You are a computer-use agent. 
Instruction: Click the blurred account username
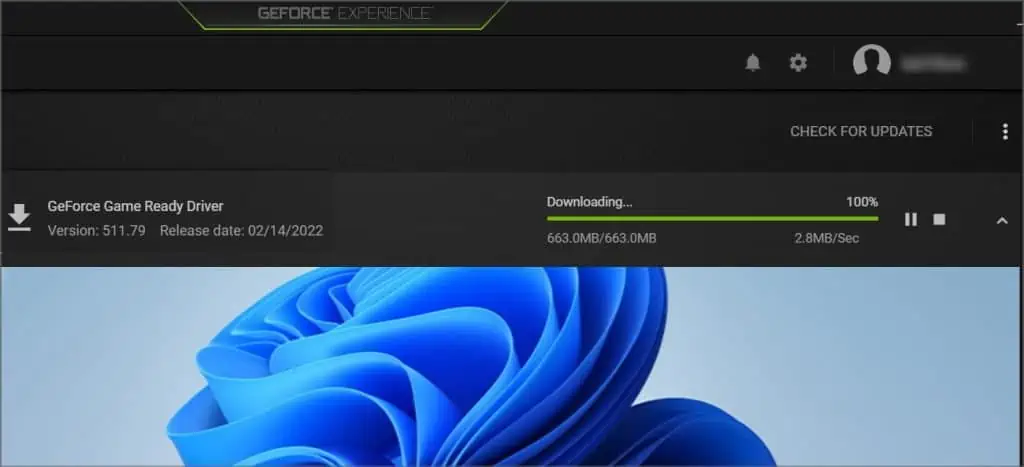[x=933, y=63]
